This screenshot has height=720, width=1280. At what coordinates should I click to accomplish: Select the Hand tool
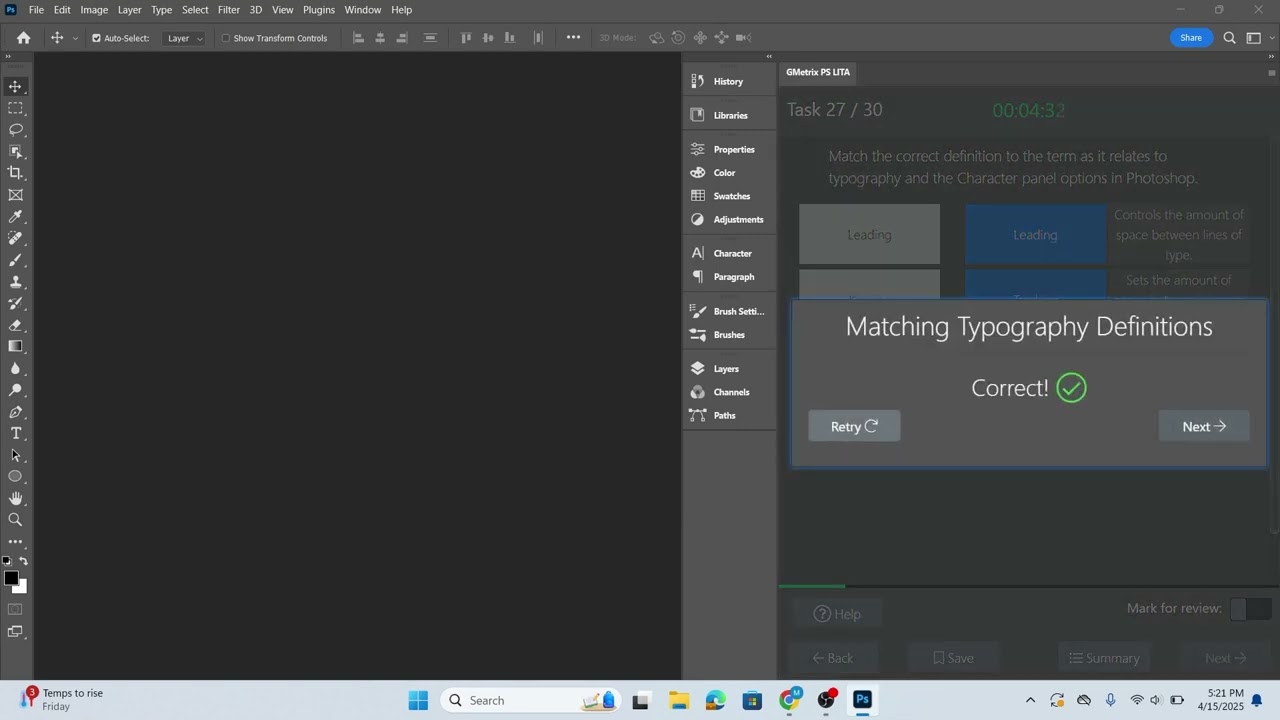[15, 498]
